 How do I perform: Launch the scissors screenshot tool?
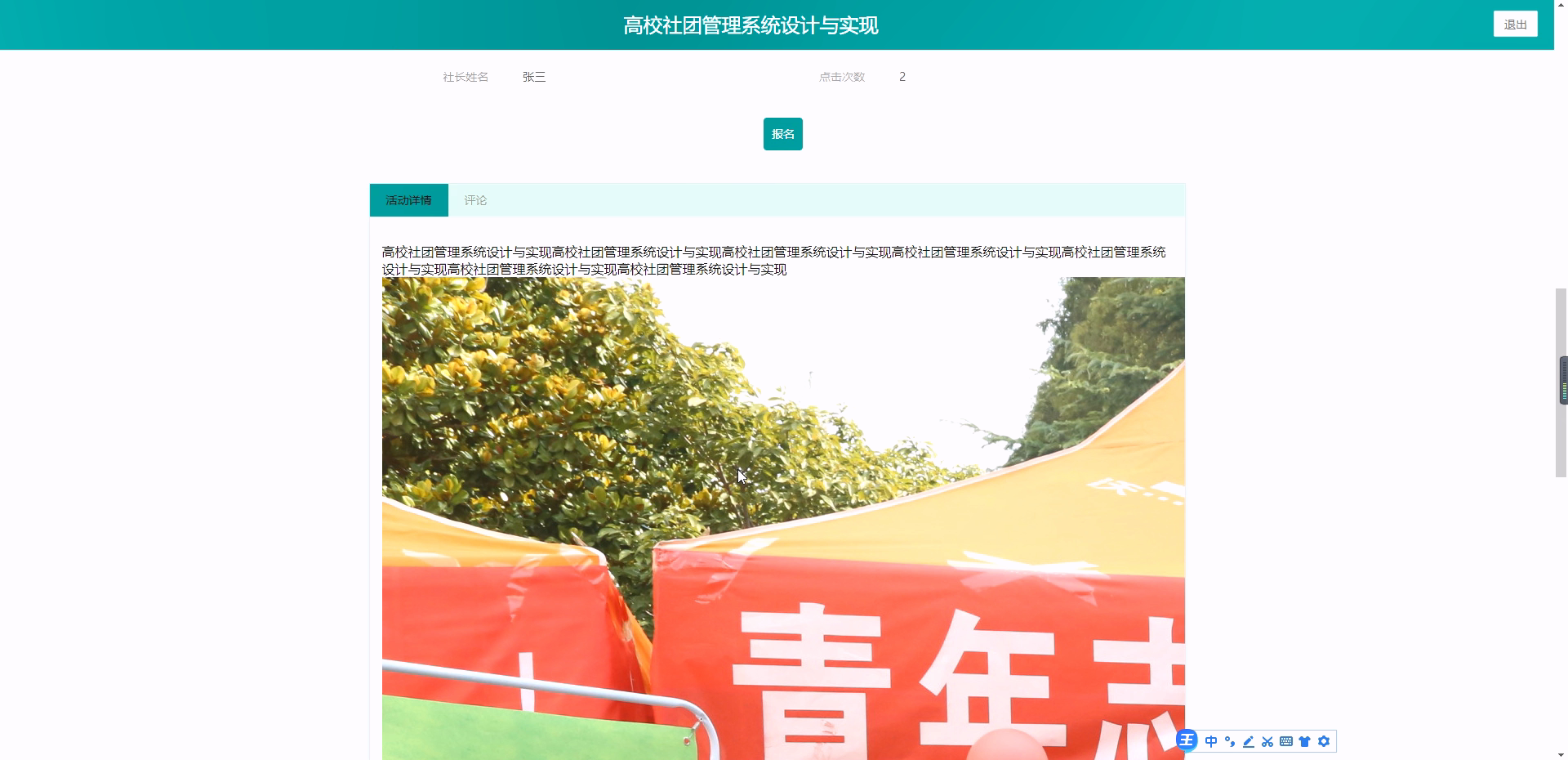pyautogui.click(x=1267, y=741)
